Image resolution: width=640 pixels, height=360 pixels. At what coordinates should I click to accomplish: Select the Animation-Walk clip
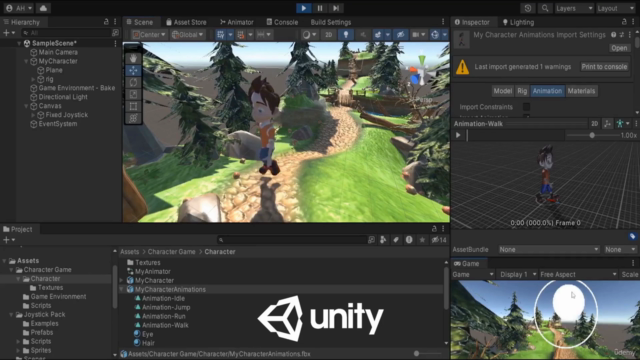tap(165, 325)
